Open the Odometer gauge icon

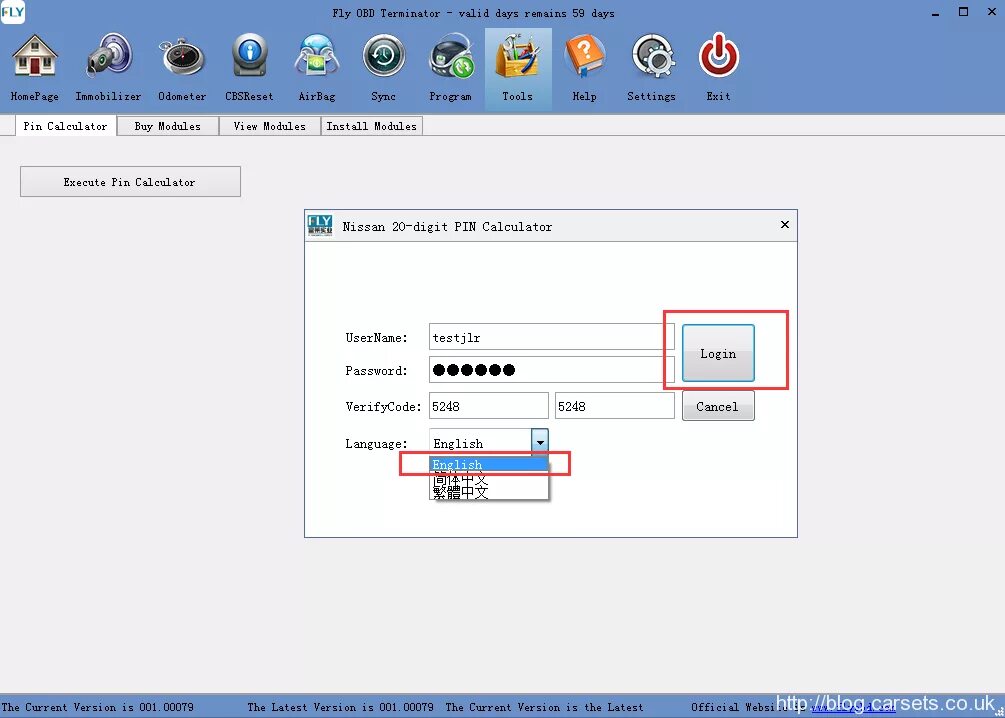(182, 56)
